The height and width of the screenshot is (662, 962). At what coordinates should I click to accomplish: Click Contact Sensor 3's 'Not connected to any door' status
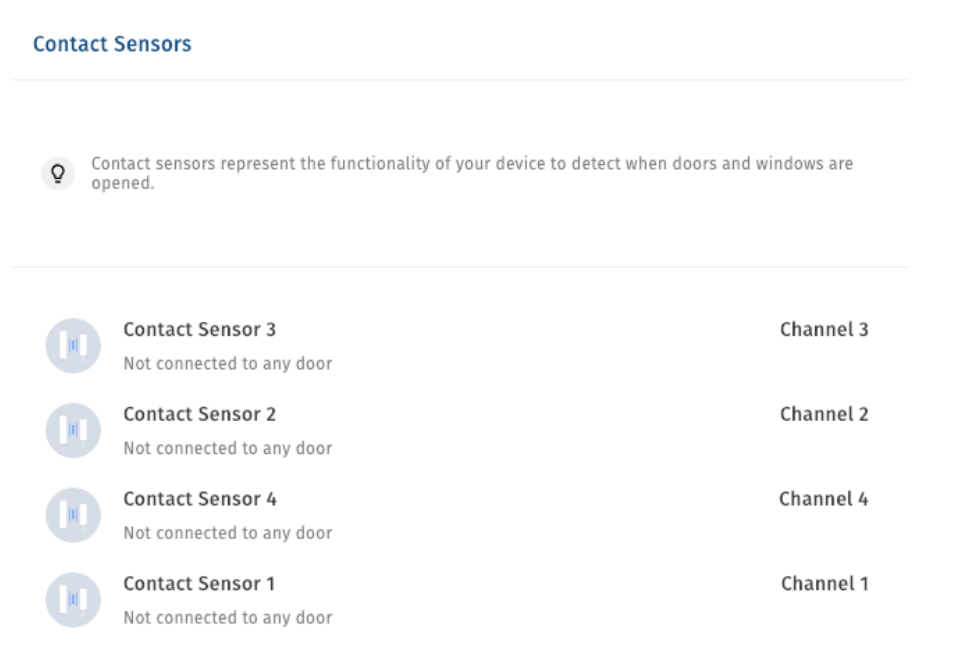[228, 364]
